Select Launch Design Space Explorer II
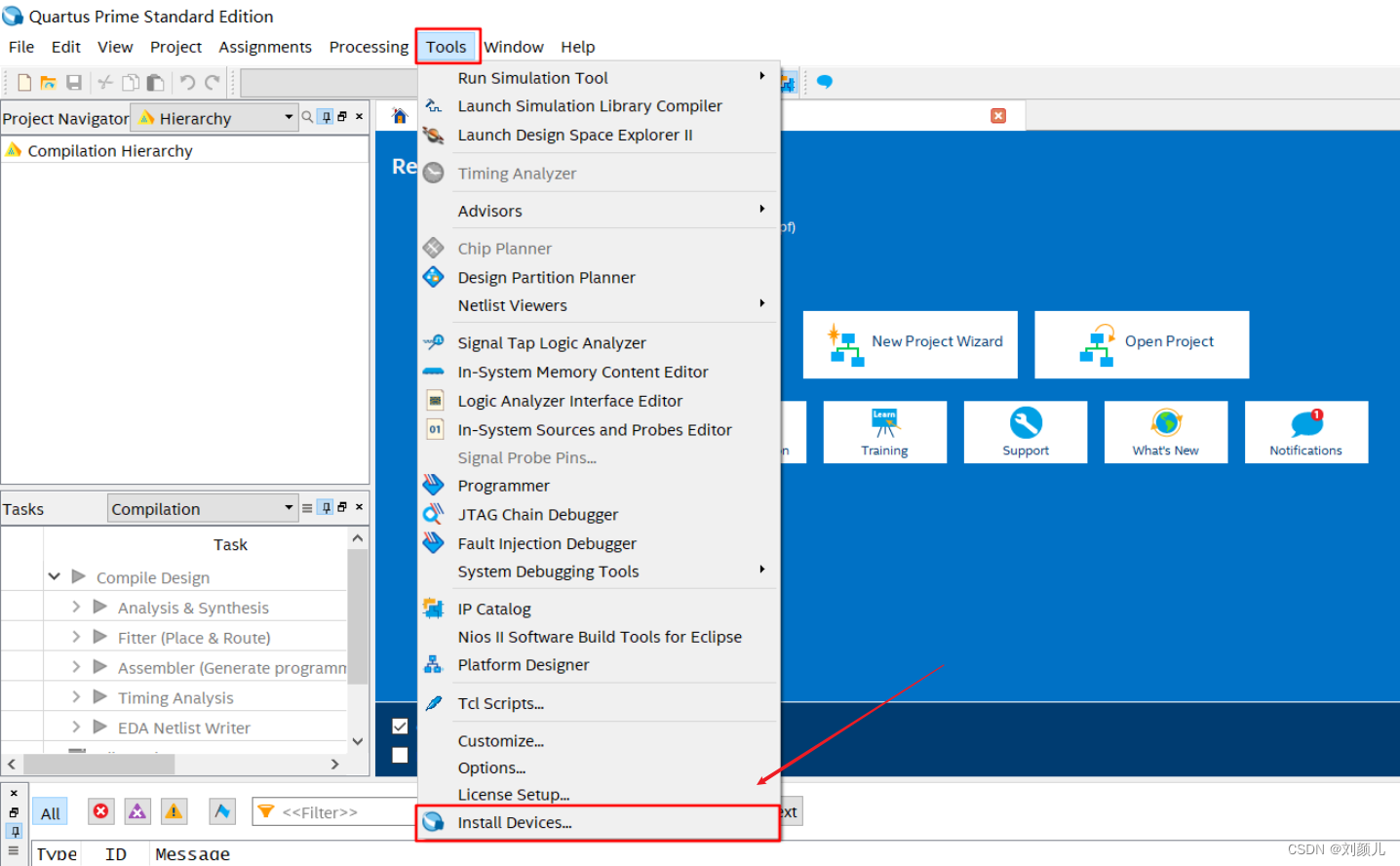This screenshot has width=1400, height=866. point(599,135)
